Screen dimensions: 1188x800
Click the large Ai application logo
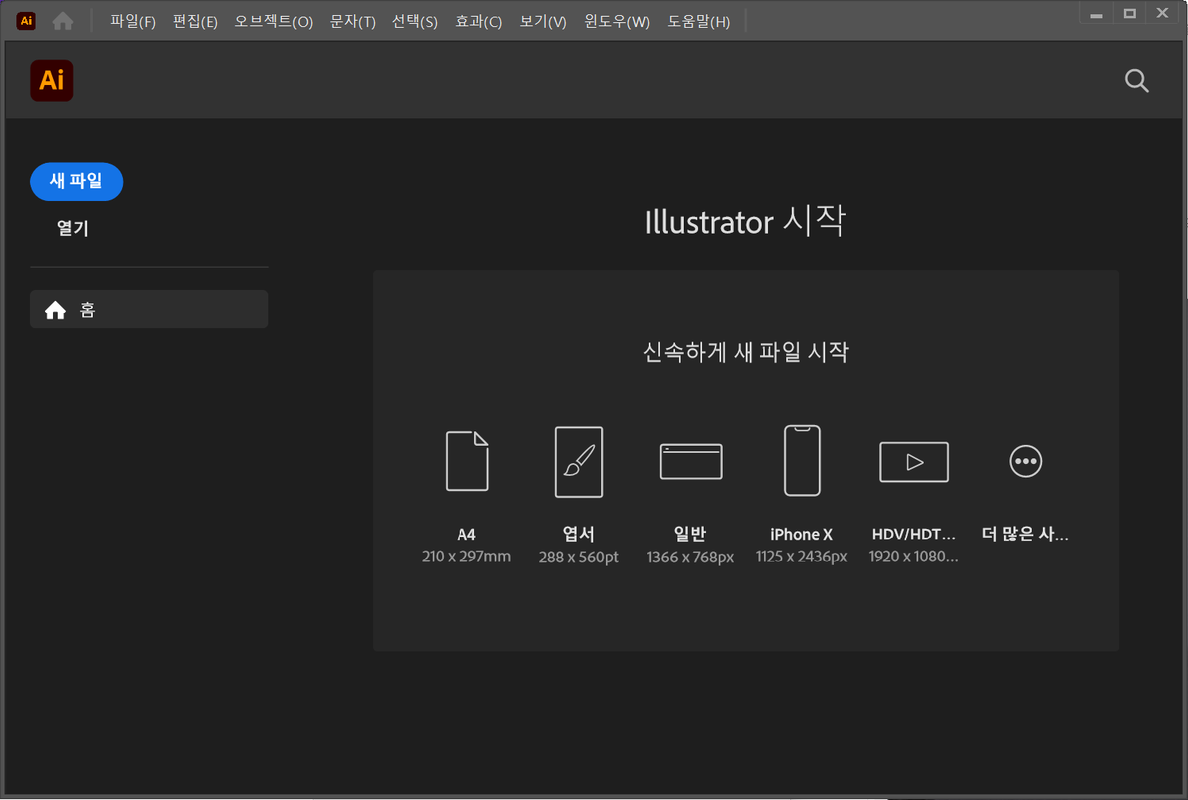click(x=52, y=80)
